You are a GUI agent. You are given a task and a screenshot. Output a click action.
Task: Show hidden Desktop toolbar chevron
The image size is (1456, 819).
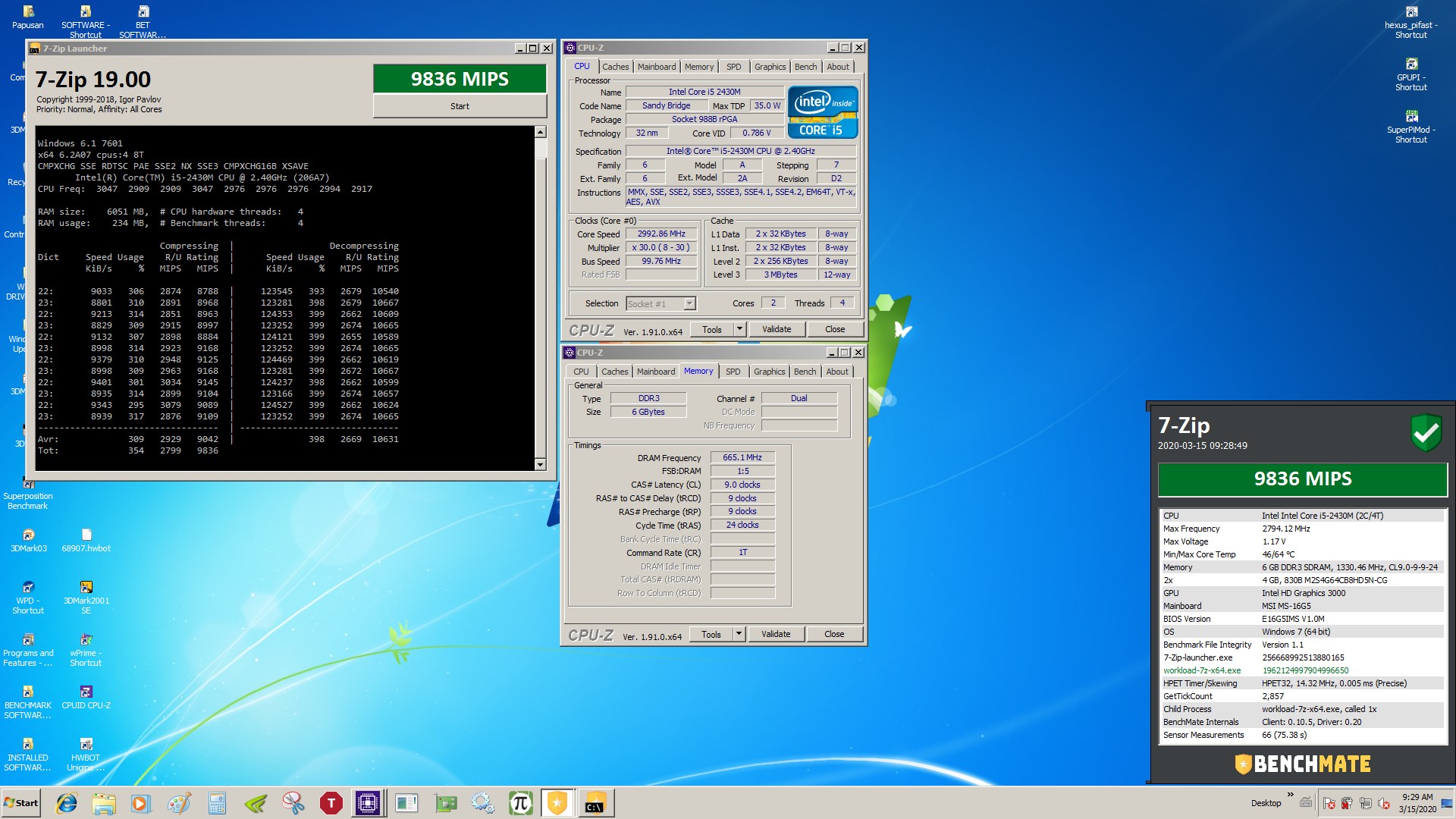[1291, 795]
